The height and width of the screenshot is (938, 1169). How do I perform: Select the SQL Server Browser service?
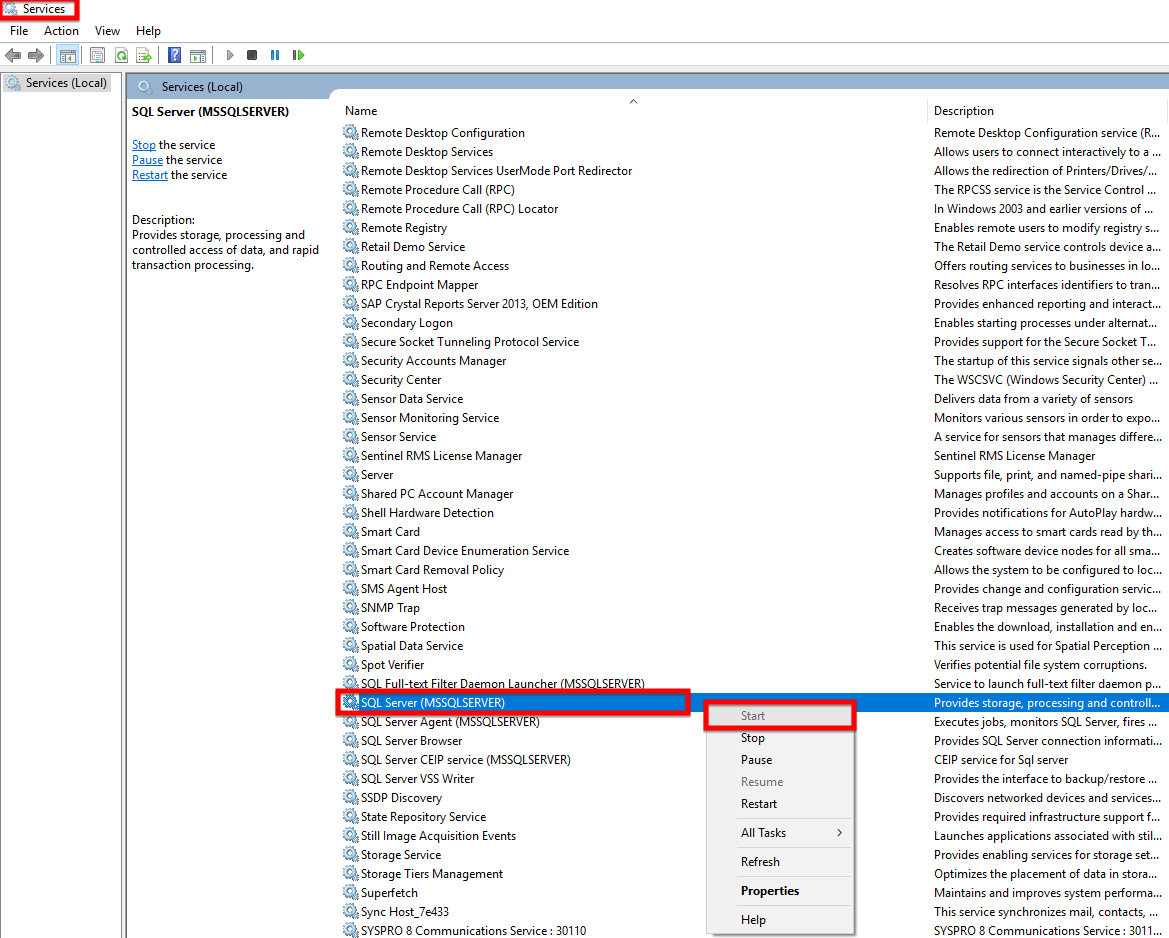pyautogui.click(x=411, y=741)
